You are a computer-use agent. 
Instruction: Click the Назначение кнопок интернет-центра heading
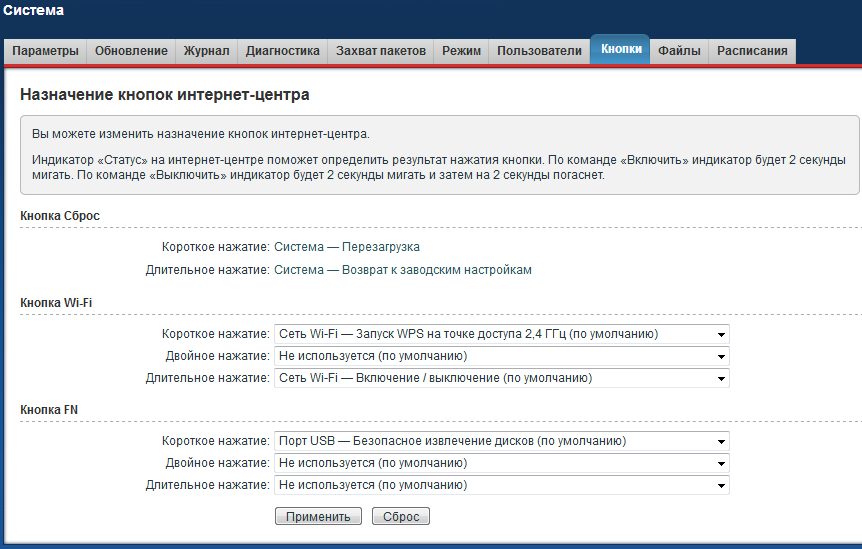(x=164, y=95)
